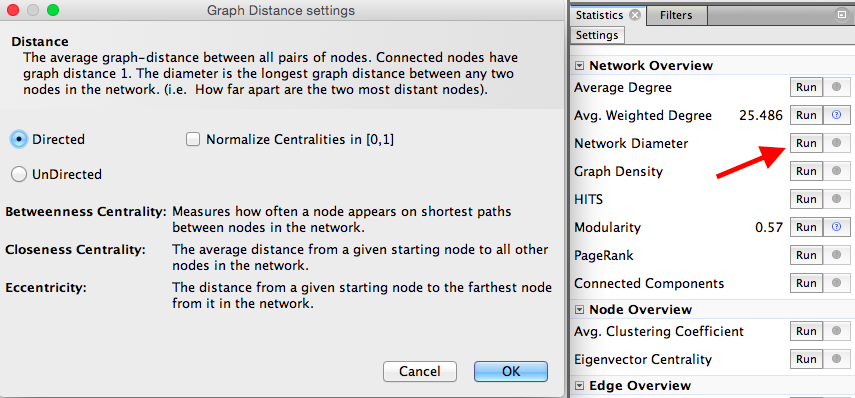Screen dimensions: 855x398
Task: Open the Avg. Weighted Degree report icon
Action: [836, 116]
